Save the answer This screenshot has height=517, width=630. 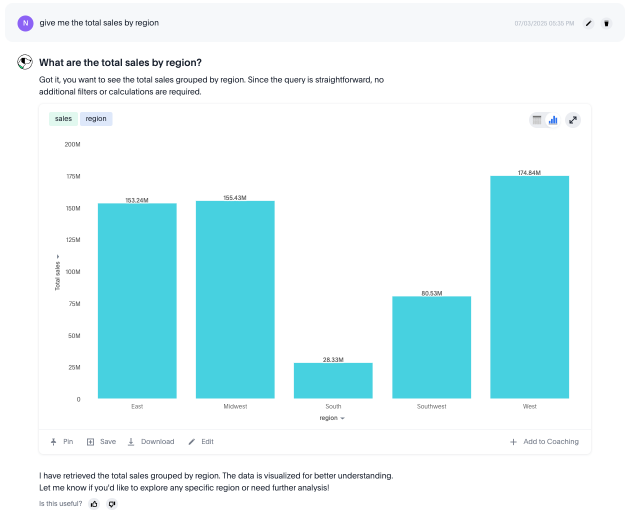pos(101,441)
